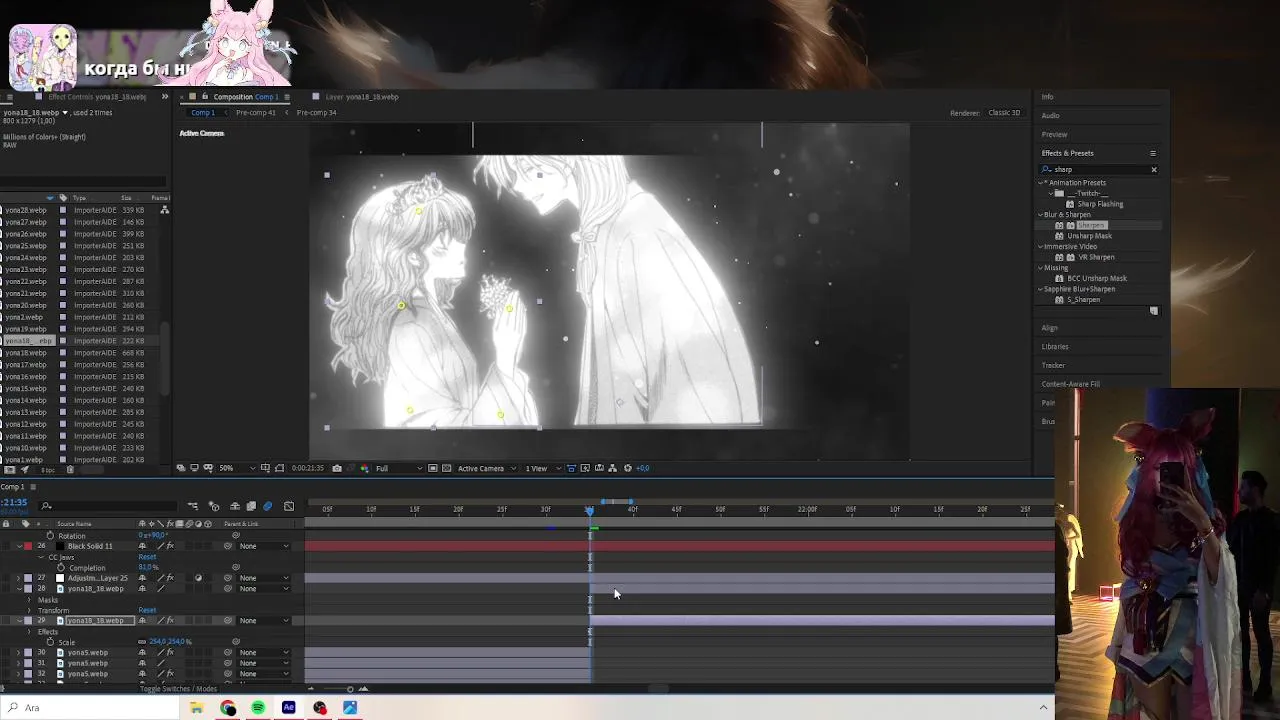Open the viewer magnification 50% dropdown
Viewport: 1280px width, 720px height.
(x=236, y=468)
